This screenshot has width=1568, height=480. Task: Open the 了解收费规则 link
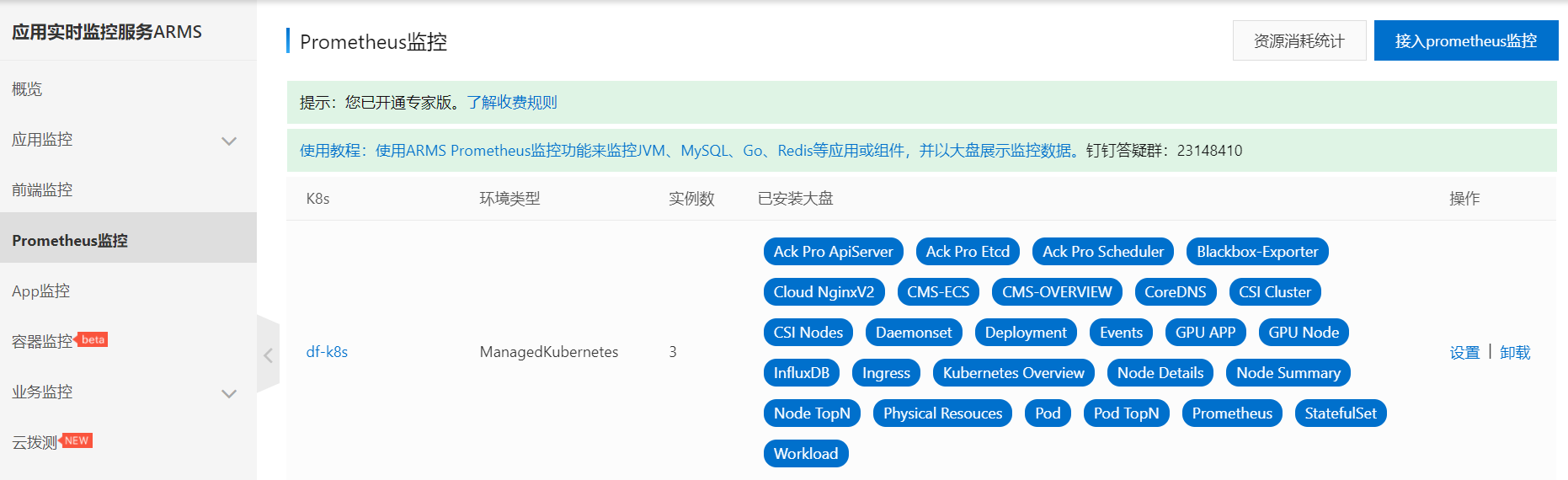tap(512, 103)
